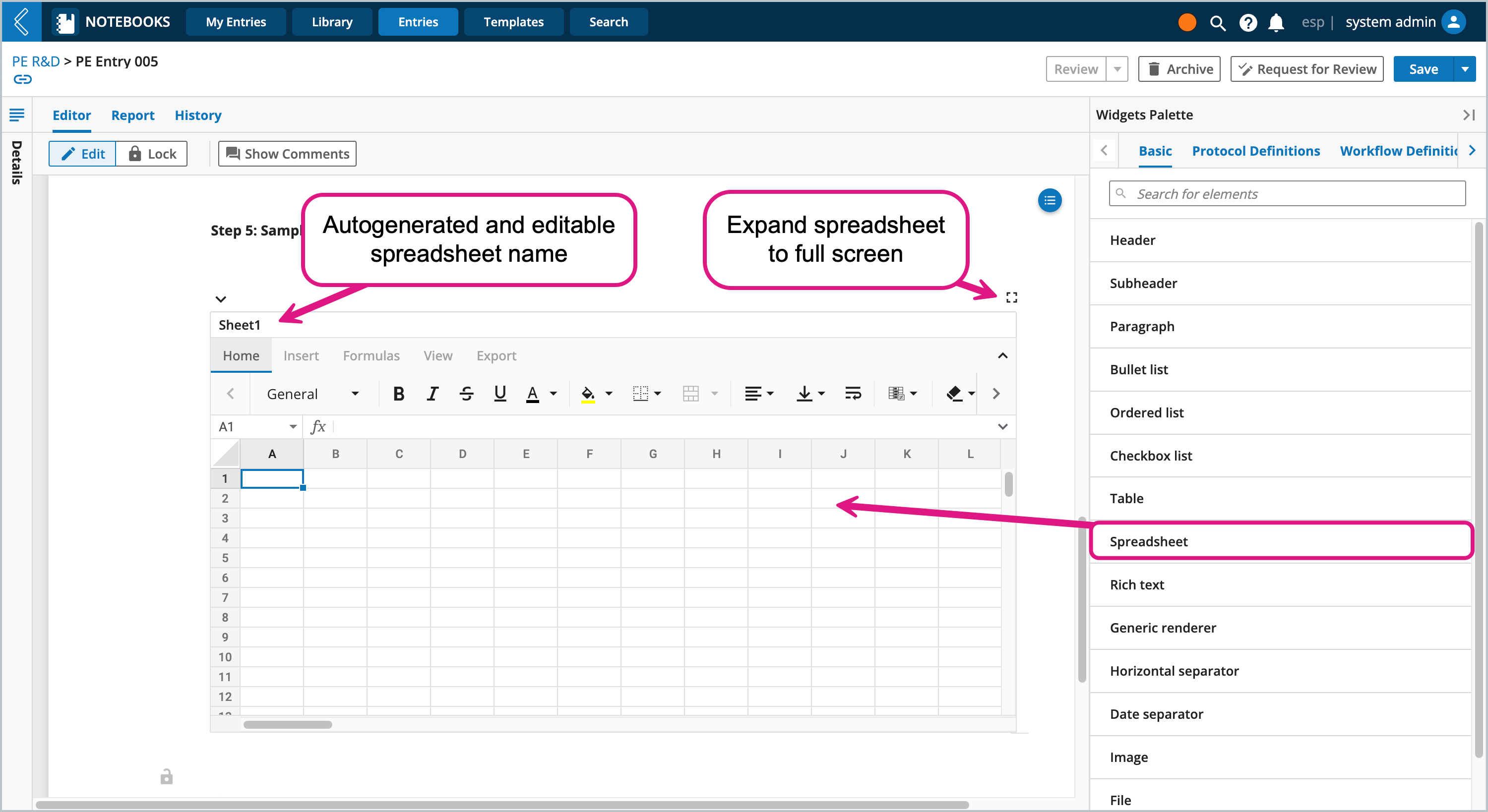The width and height of the screenshot is (1488, 812).
Task: Click the Save button
Action: coord(1424,69)
